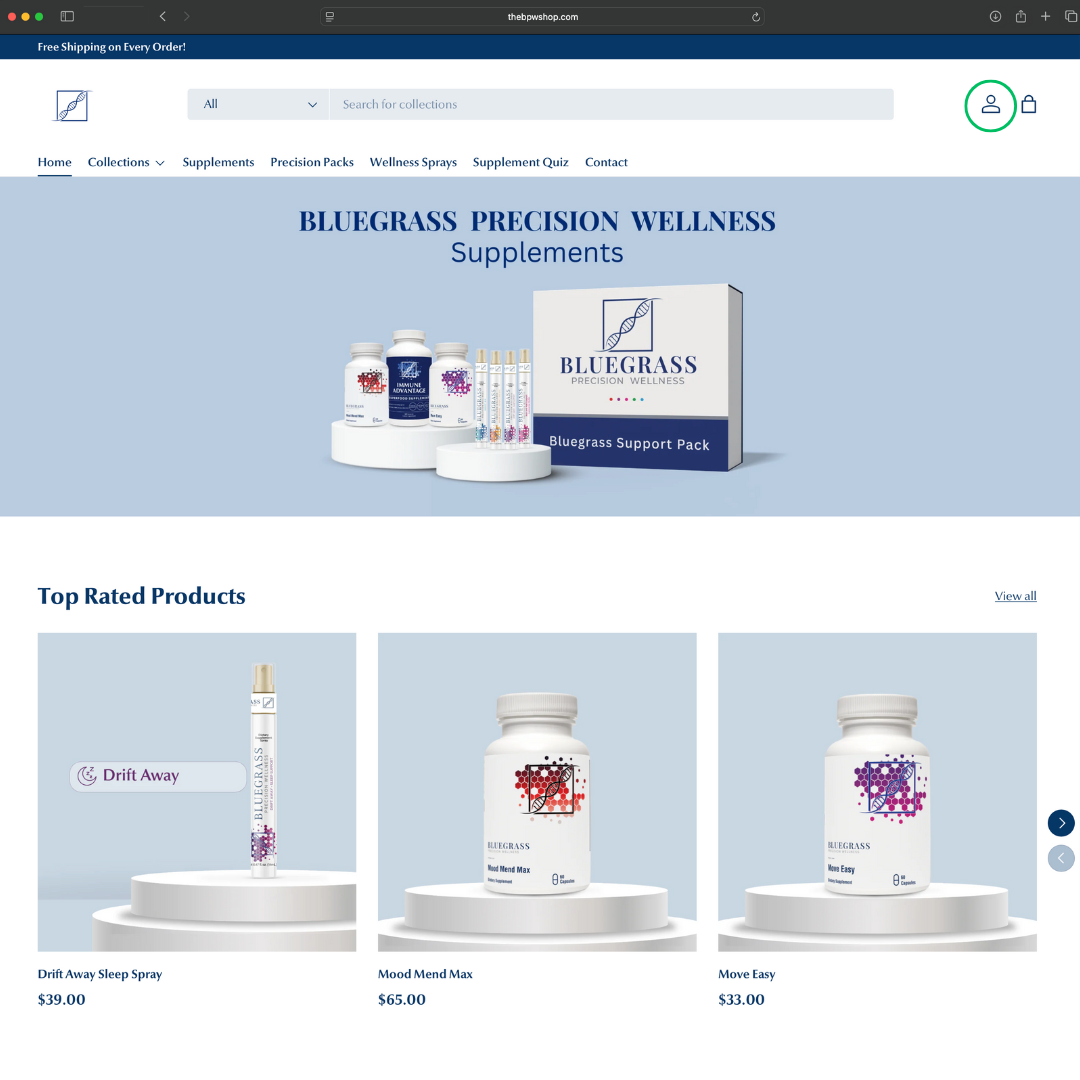The height and width of the screenshot is (1080, 1080).
Task: Open the shopping bag cart icon
Action: 1028,104
